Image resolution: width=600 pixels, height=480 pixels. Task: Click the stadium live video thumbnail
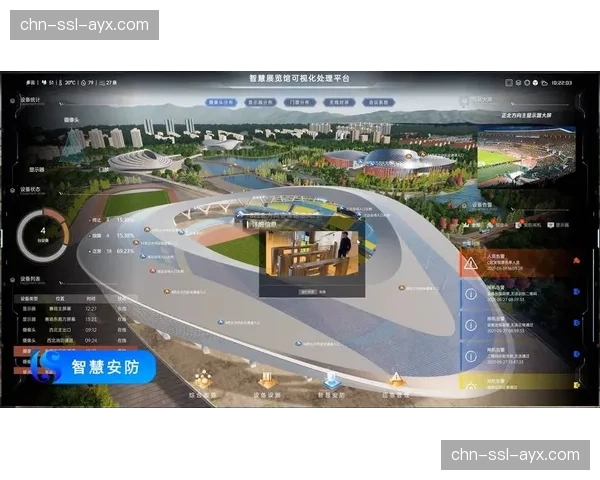(527, 157)
